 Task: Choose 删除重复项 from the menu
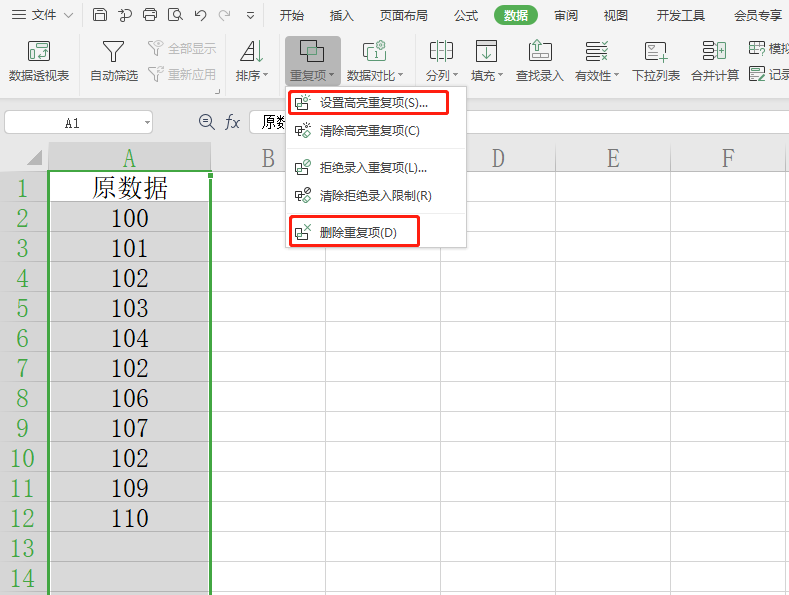coord(358,232)
